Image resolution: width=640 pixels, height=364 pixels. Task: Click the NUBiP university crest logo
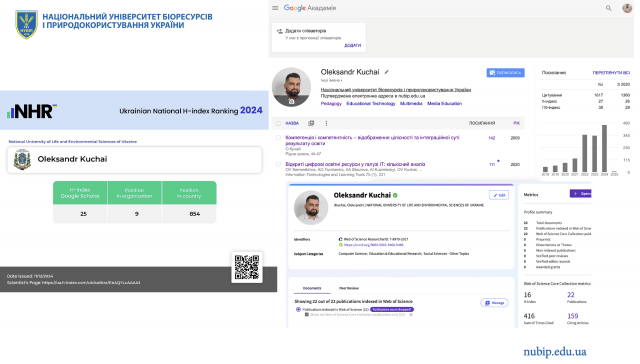[x=26, y=24]
